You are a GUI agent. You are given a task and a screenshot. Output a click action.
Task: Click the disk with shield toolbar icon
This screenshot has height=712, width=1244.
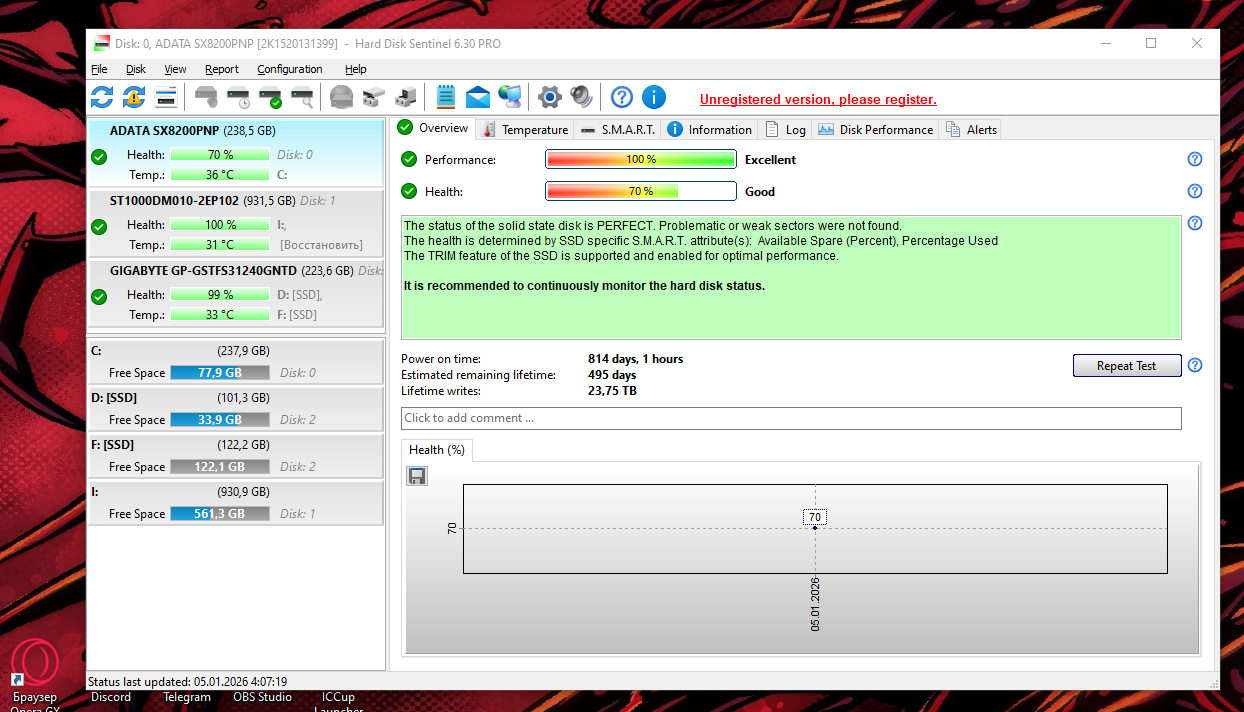206,97
